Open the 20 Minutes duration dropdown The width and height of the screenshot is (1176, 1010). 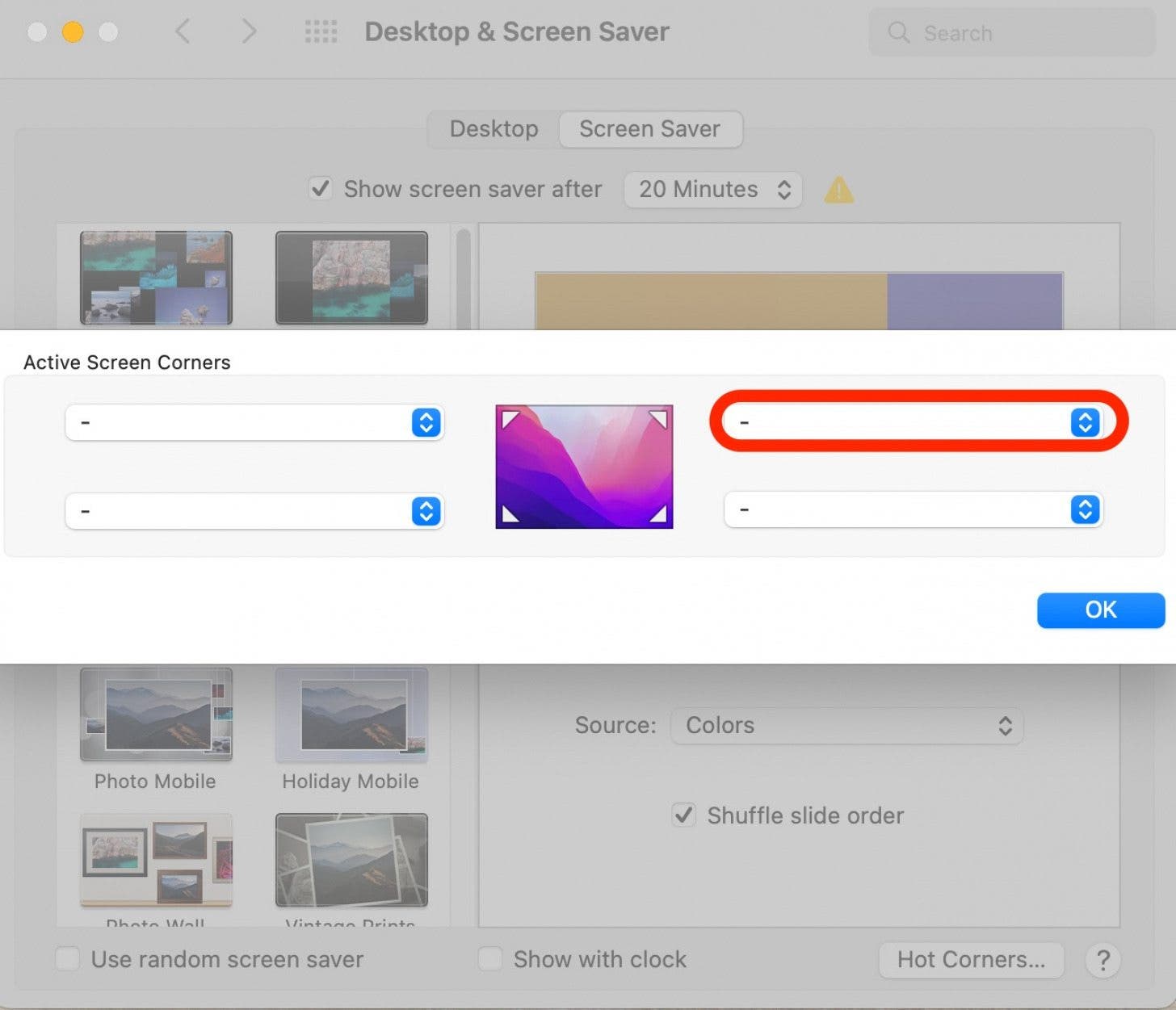(x=712, y=190)
